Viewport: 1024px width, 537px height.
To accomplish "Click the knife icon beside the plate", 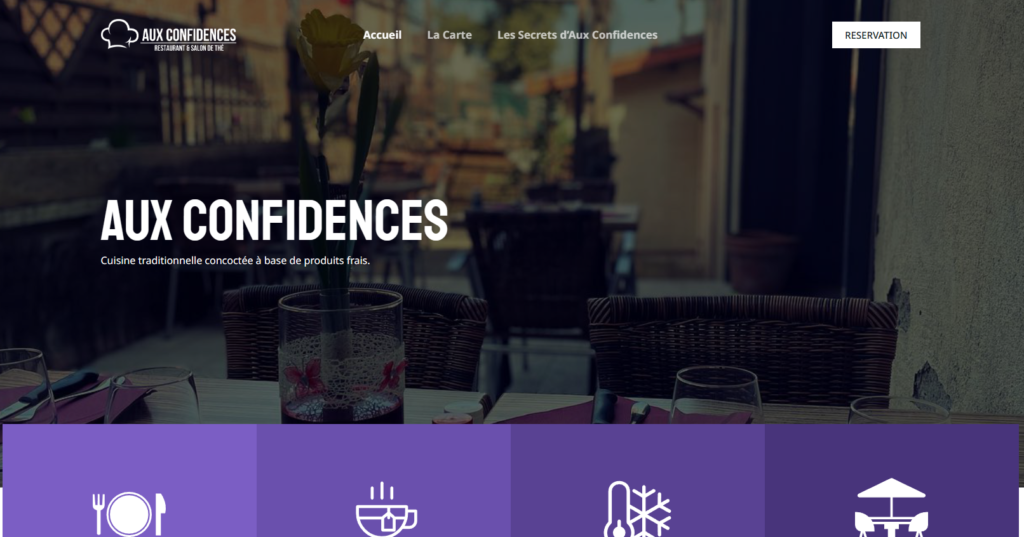I will tap(160, 514).
